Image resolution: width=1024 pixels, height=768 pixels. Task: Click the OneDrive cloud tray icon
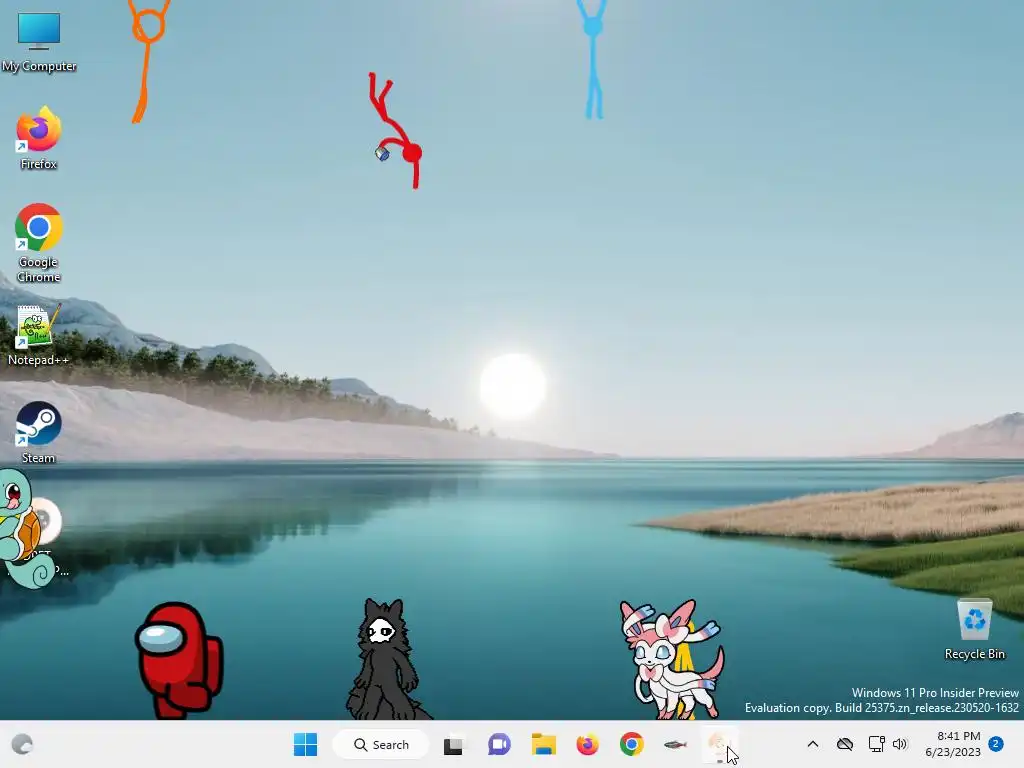tap(845, 744)
